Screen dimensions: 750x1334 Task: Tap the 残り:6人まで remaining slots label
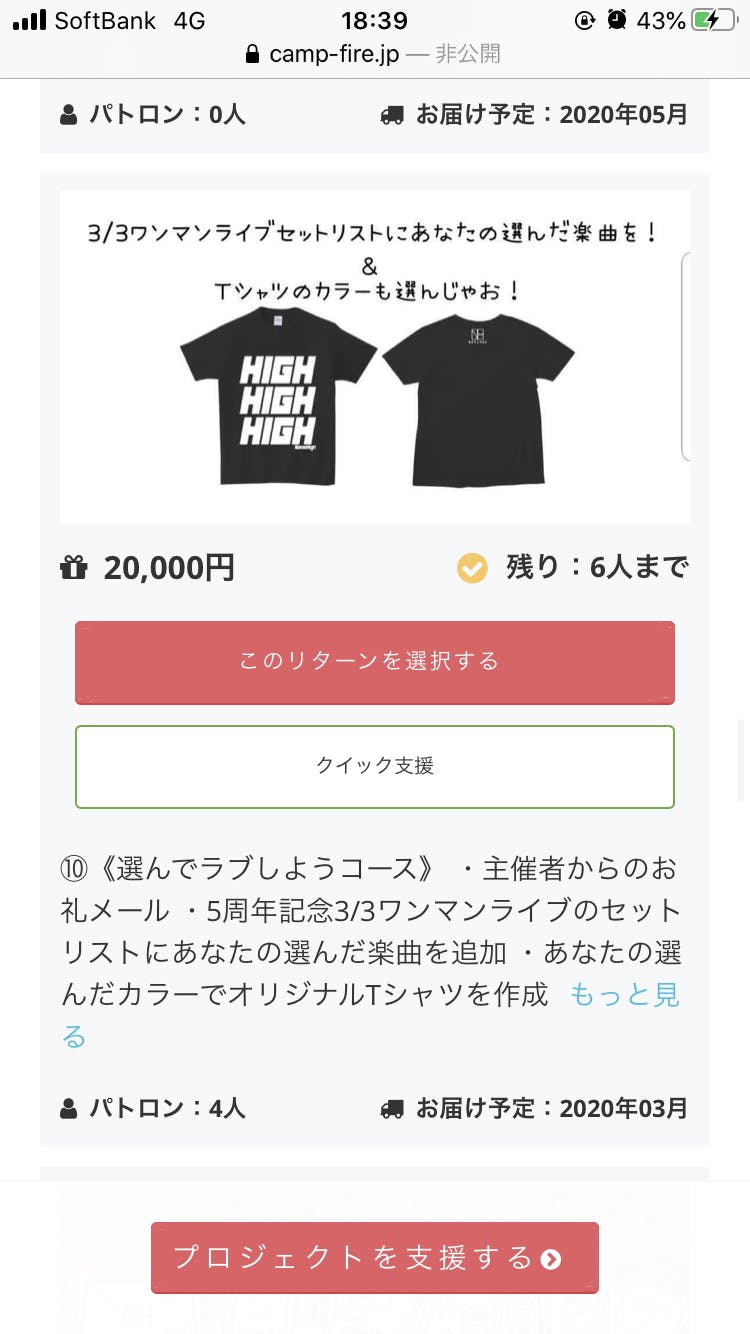click(x=596, y=568)
